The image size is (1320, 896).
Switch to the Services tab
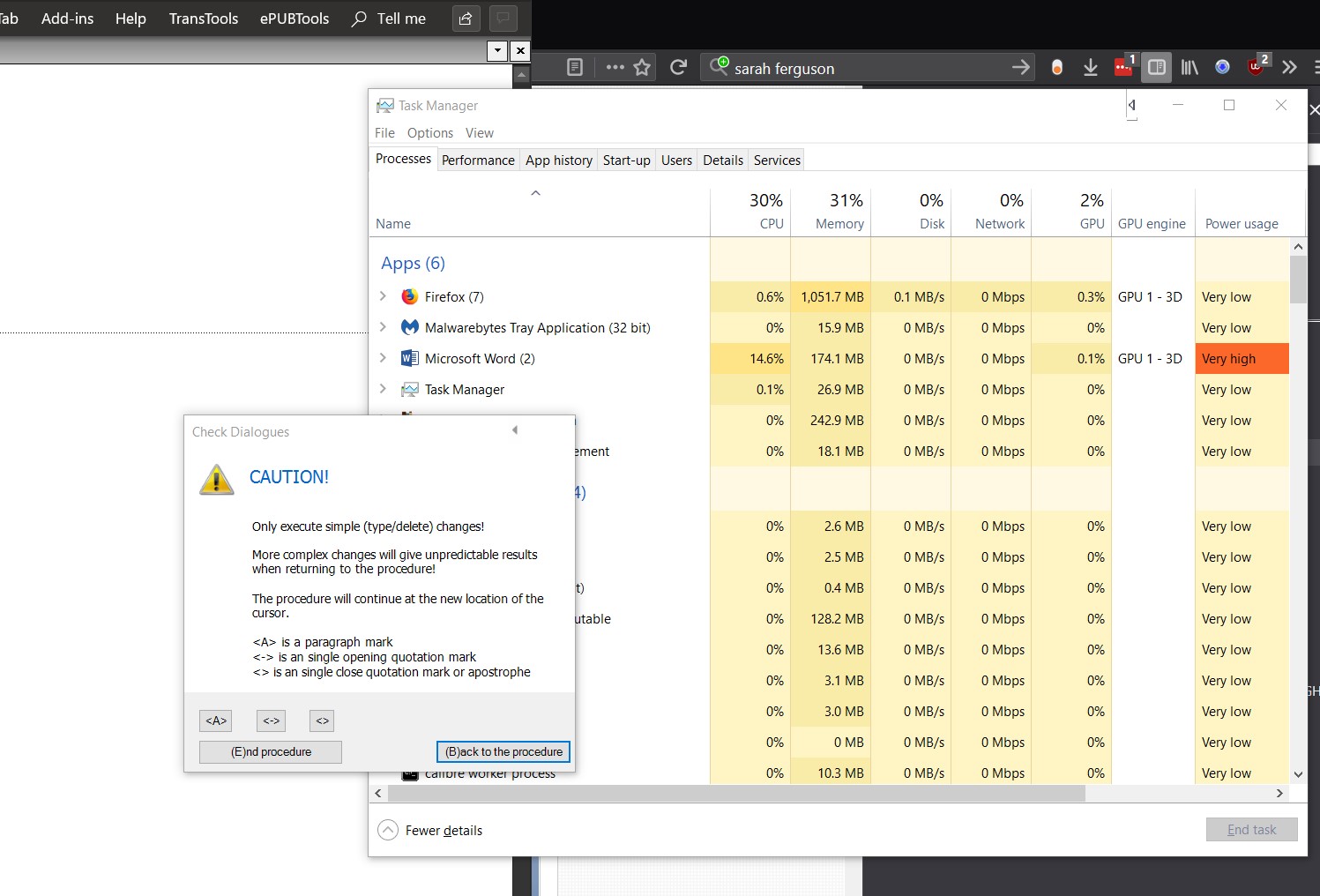pos(777,161)
